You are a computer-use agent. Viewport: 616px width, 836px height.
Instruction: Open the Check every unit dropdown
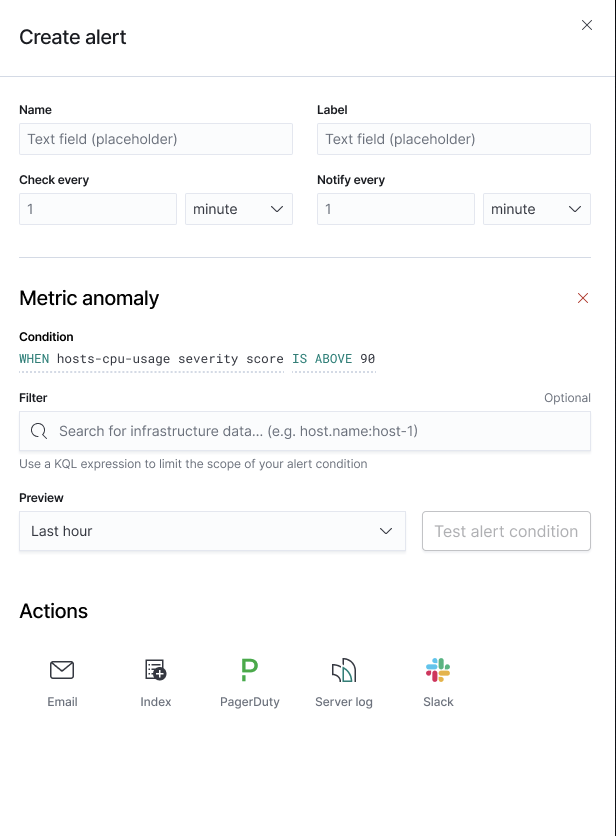[x=237, y=209]
